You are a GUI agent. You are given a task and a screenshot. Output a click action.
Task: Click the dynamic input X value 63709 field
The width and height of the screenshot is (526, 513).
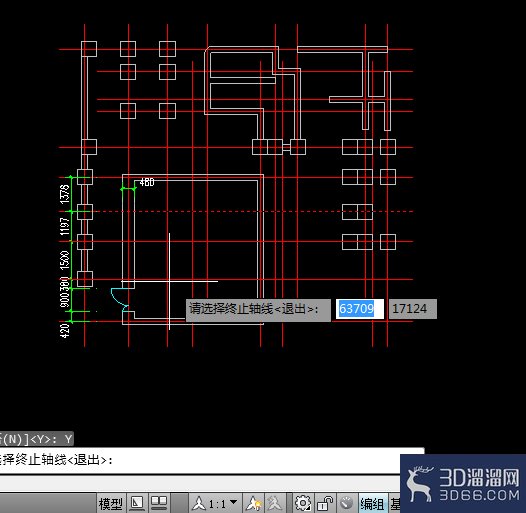pos(360,309)
